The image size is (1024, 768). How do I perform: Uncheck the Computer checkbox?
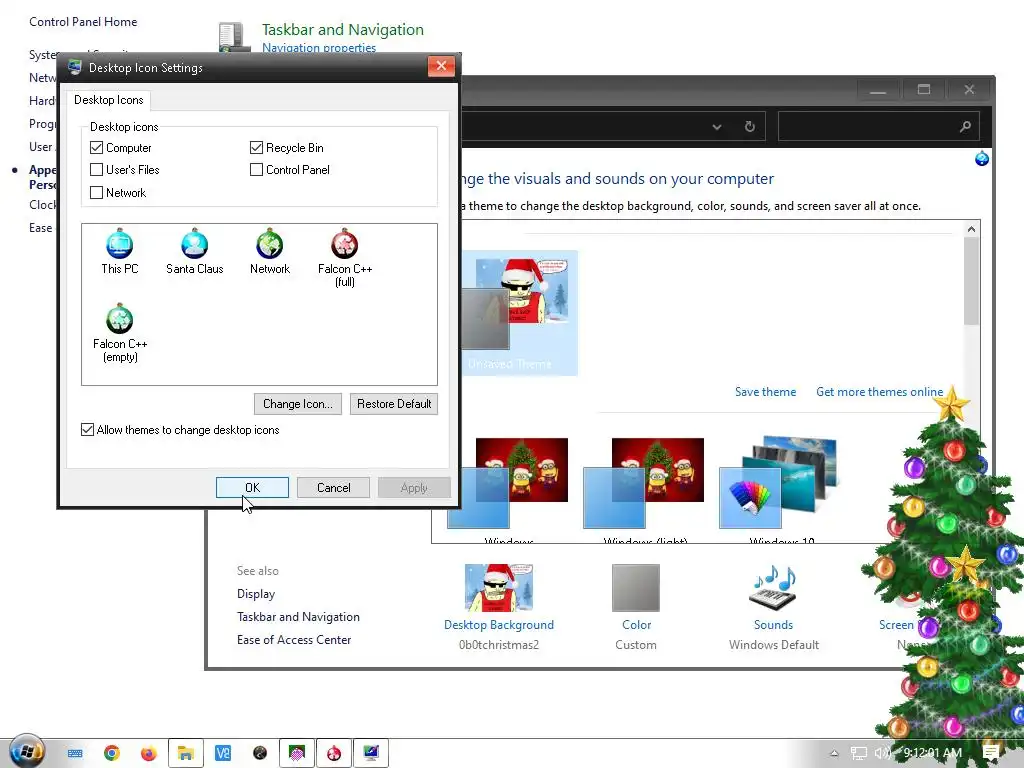pyautogui.click(x=97, y=148)
